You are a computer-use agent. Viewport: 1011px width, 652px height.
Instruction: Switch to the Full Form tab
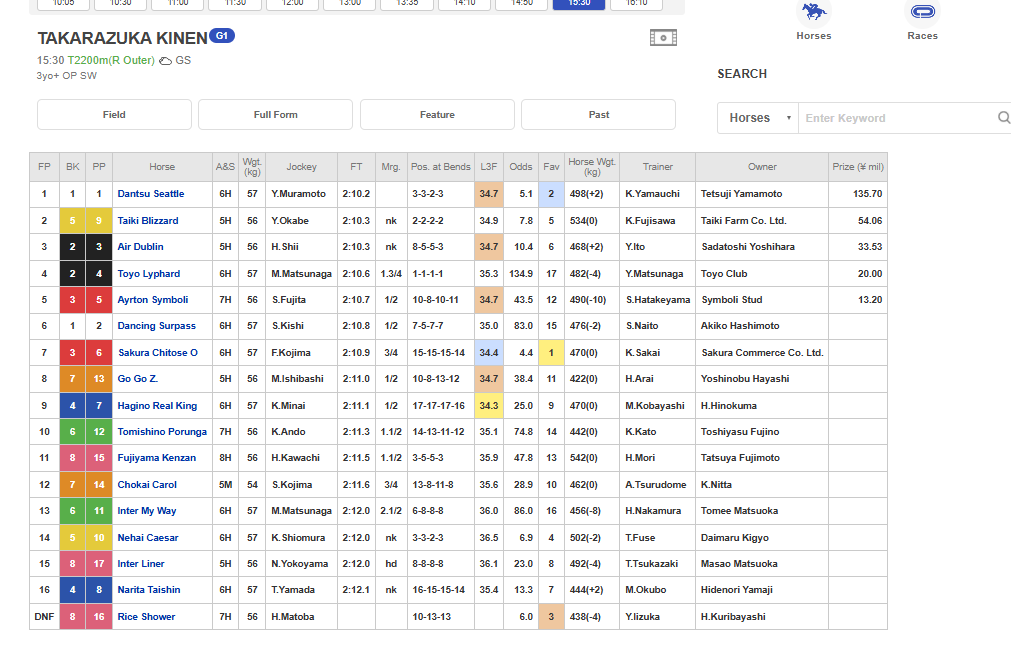point(275,115)
